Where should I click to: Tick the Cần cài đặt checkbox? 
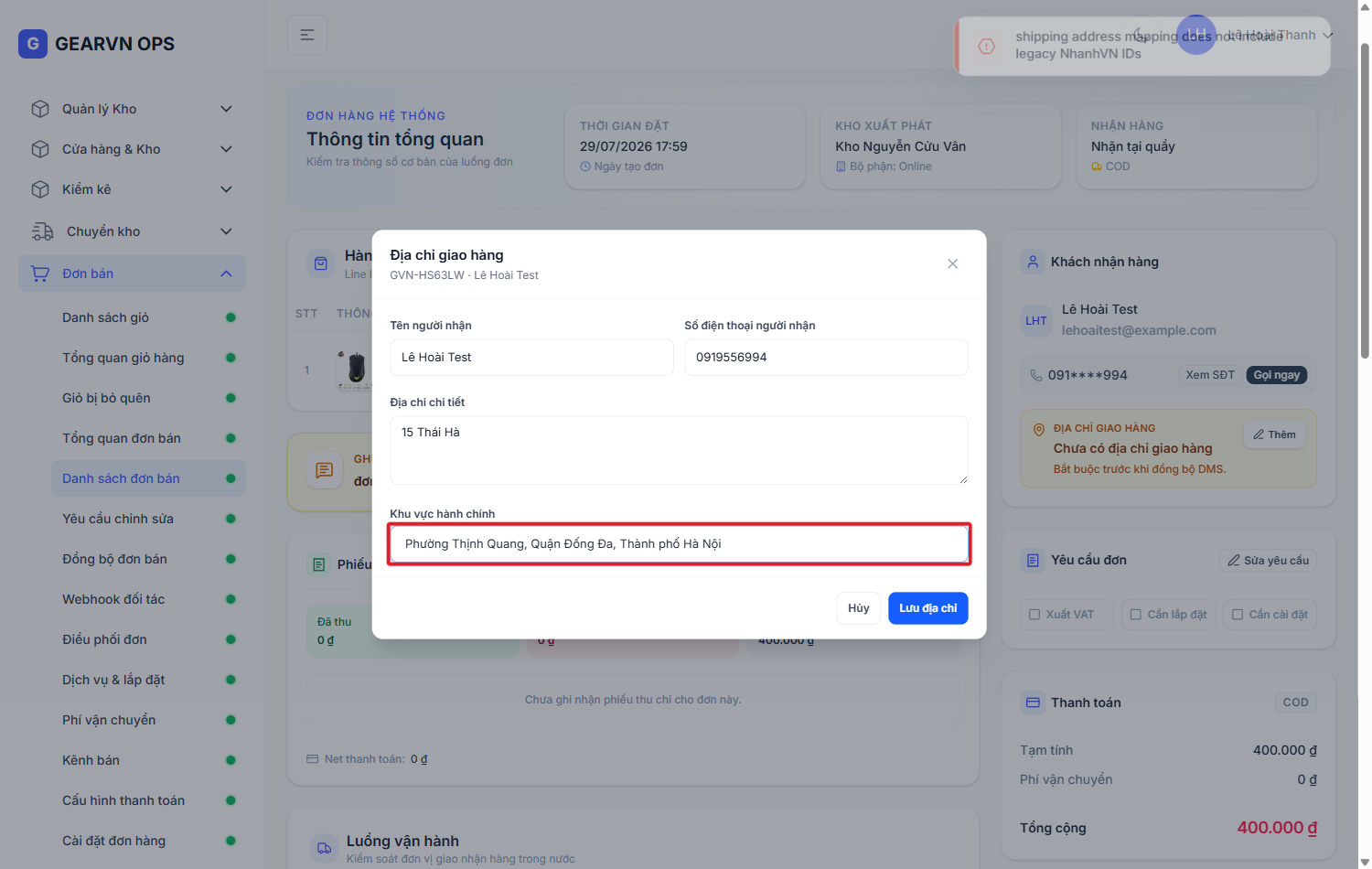[1238, 615]
